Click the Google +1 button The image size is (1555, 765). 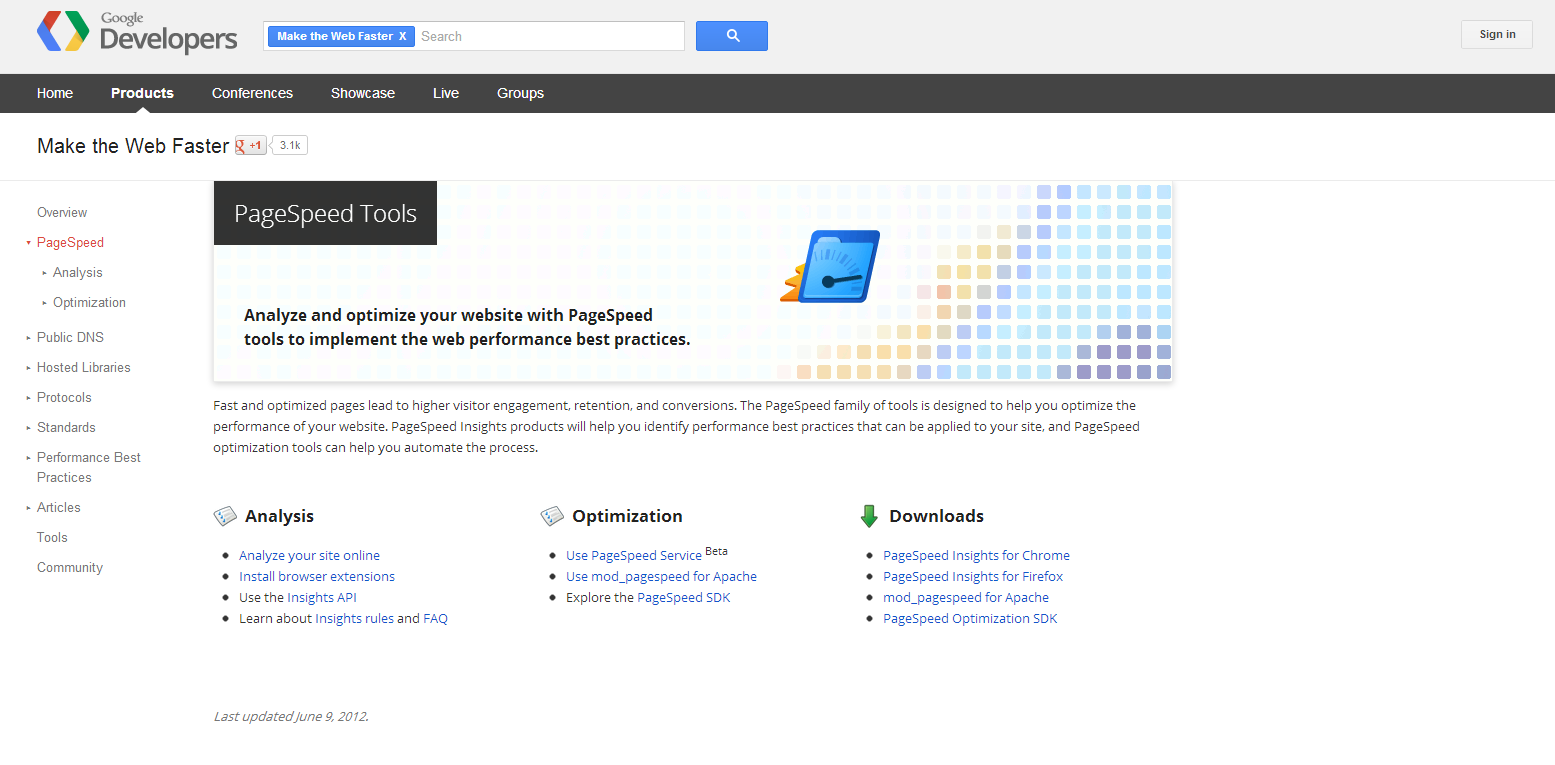[x=250, y=146]
